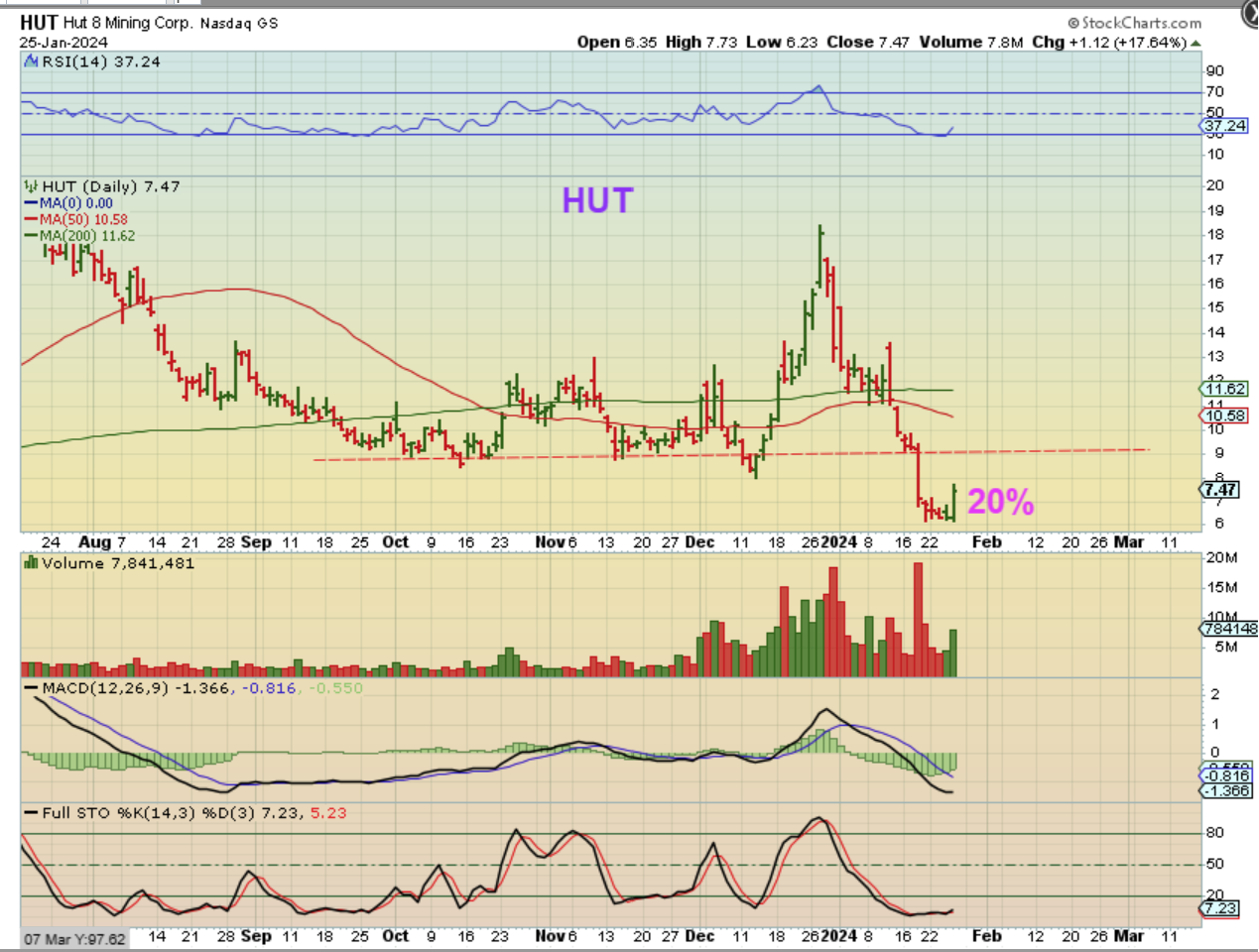
Task: Click the Close 7.47 value in header
Action: tap(868, 42)
